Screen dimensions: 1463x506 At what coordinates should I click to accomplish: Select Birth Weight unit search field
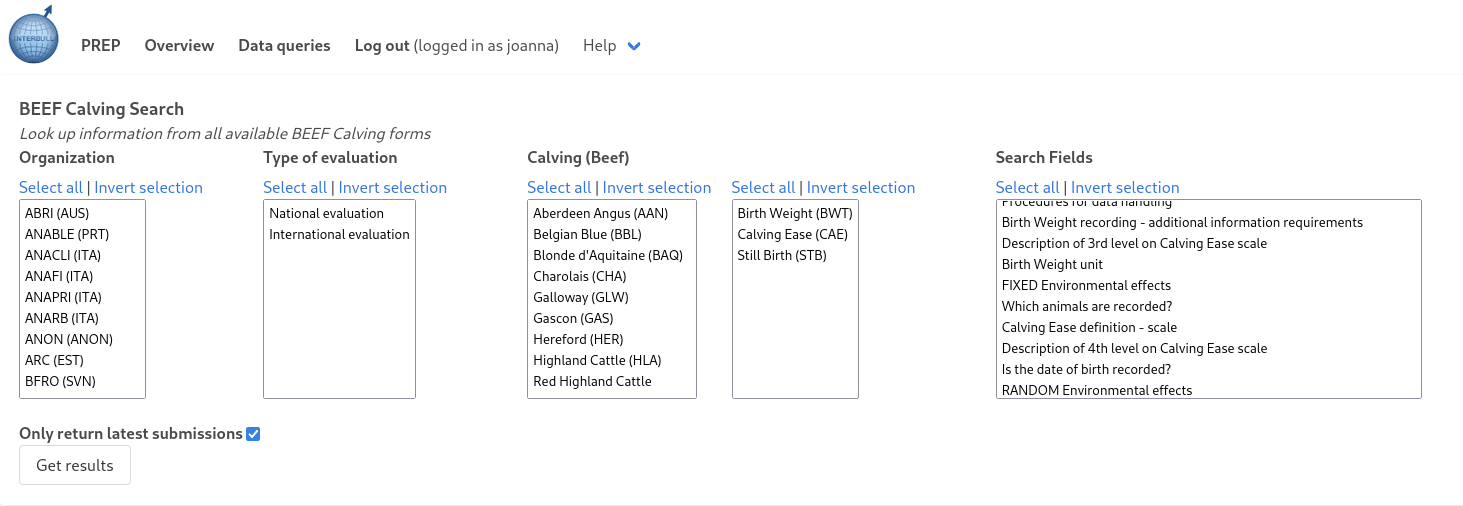tap(1052, 264)
